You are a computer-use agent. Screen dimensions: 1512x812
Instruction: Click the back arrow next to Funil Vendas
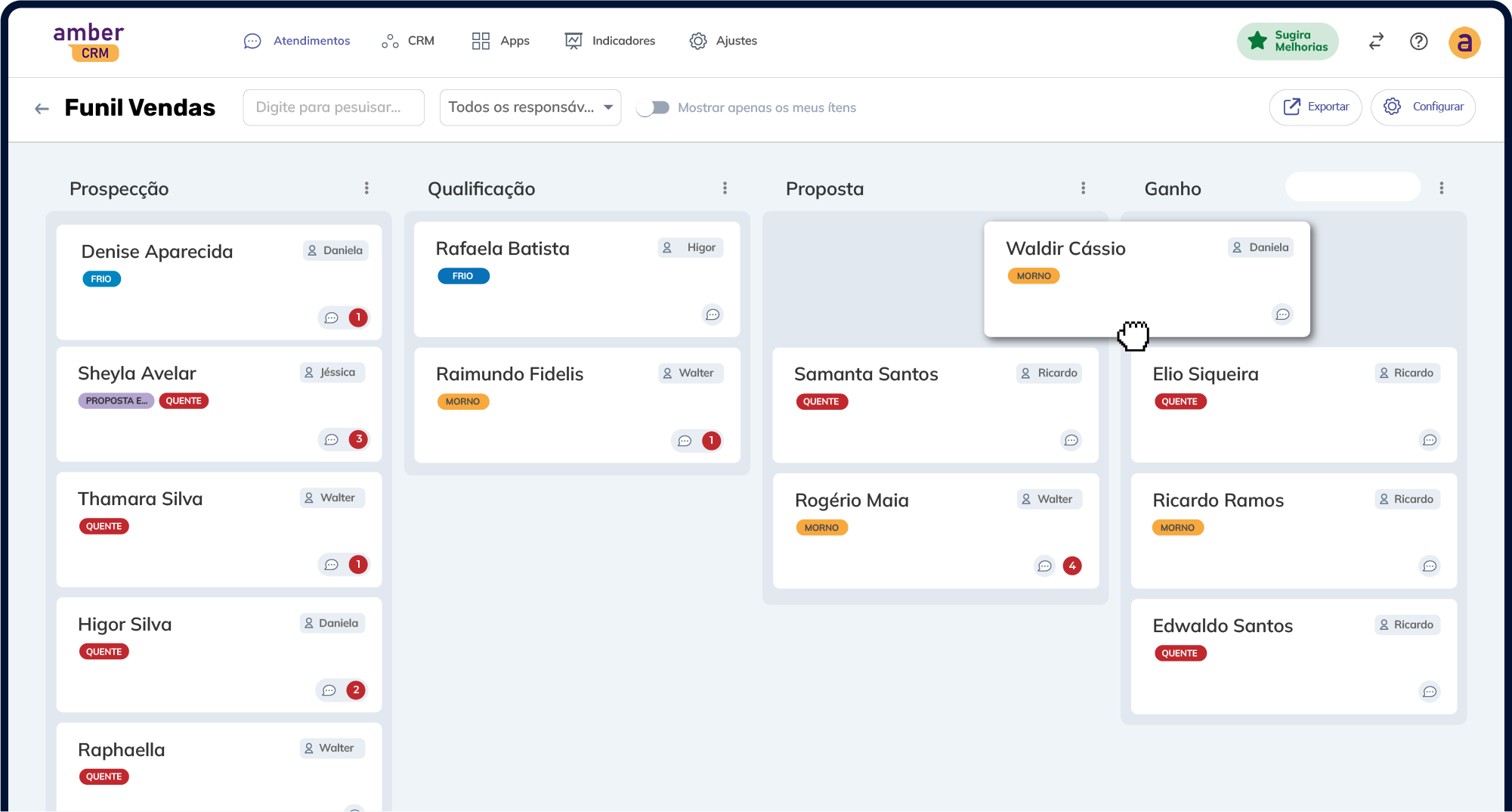click(42, 107)
